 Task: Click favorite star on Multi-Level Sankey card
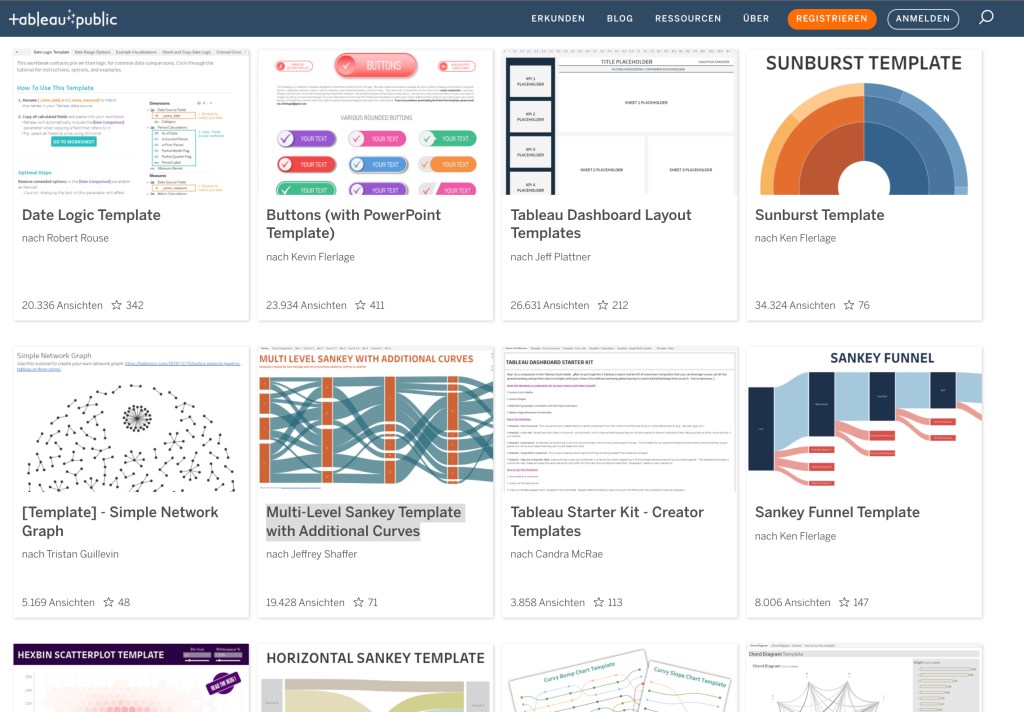358,602
